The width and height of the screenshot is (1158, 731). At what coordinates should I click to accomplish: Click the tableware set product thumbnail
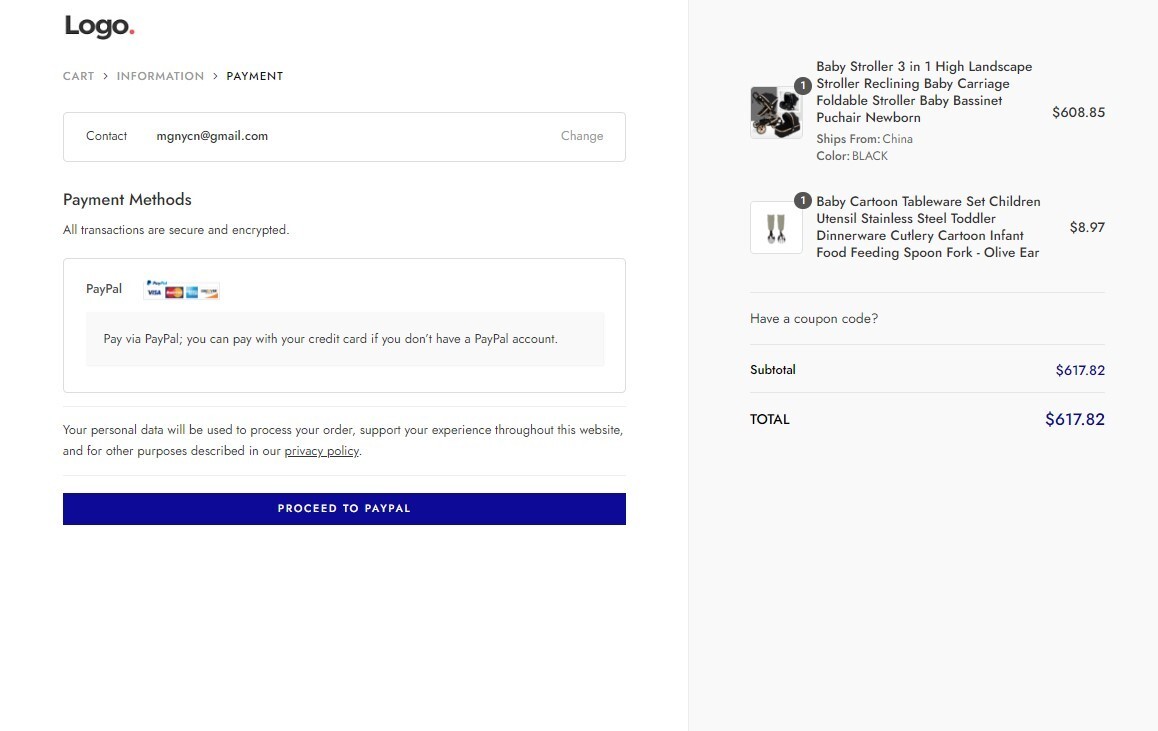coord(776,227)
